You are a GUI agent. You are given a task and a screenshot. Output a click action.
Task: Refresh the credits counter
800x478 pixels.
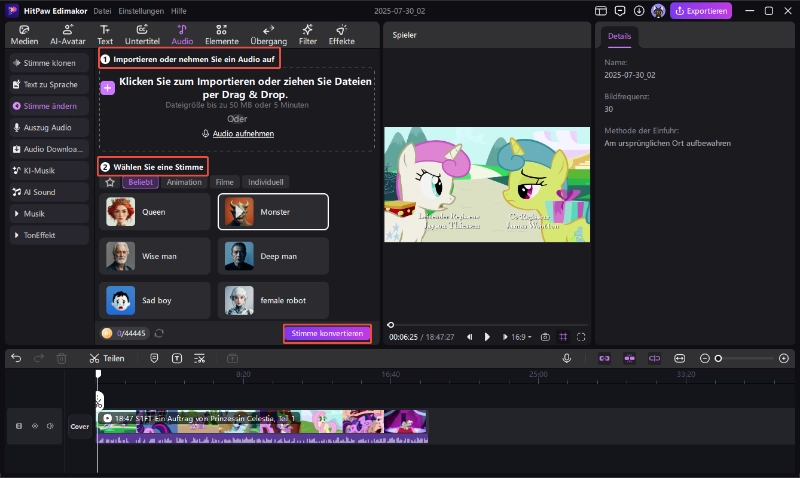[x=159, y=333]
